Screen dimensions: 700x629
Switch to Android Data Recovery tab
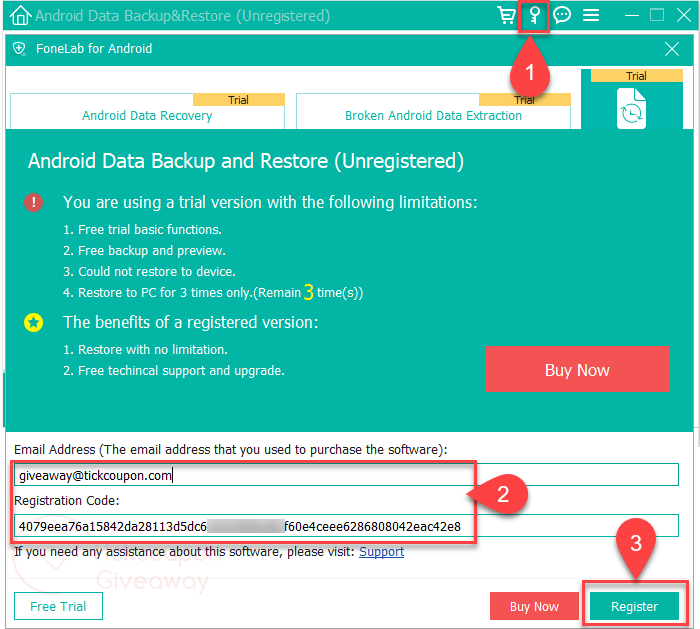[147, 112]
